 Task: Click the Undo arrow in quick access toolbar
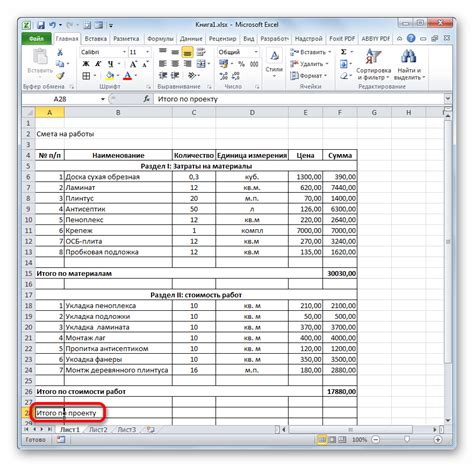[x=52, y=25]
